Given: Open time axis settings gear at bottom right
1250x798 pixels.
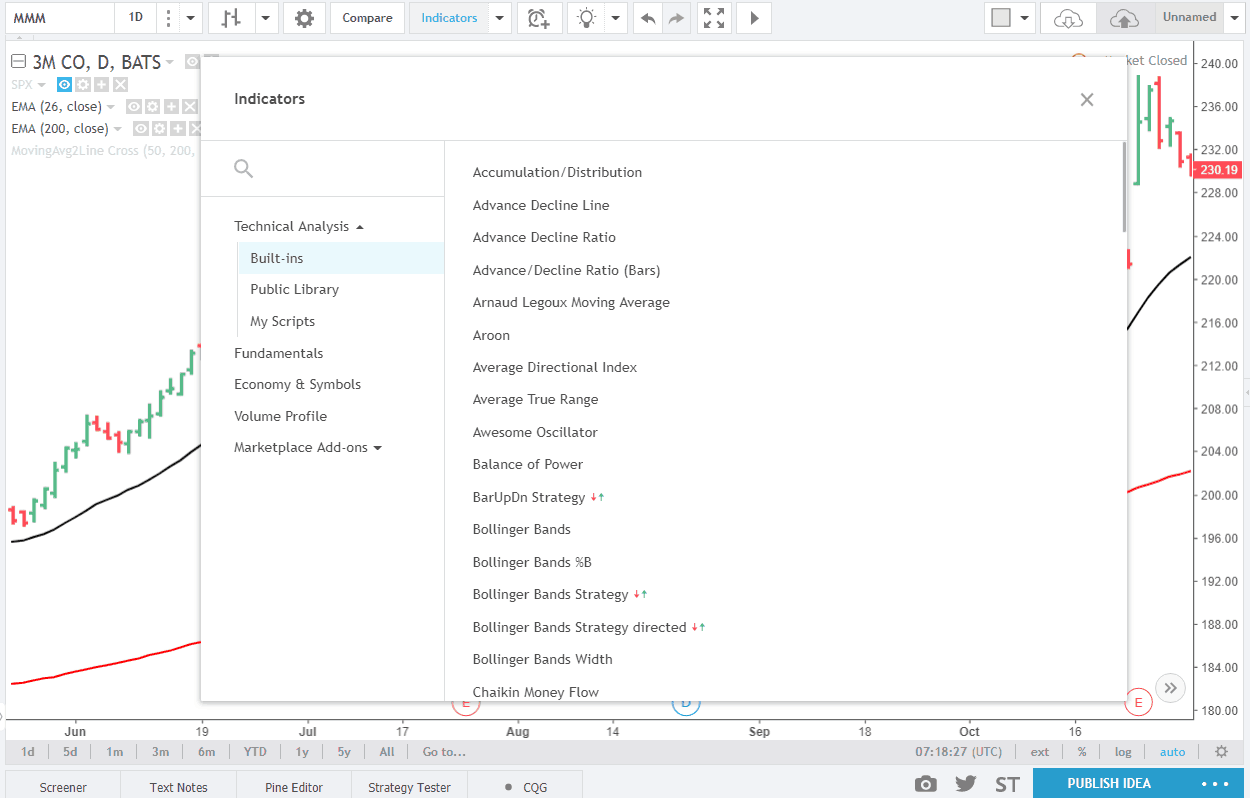Looking at the screenshot, I should (x=1221, y=752).
